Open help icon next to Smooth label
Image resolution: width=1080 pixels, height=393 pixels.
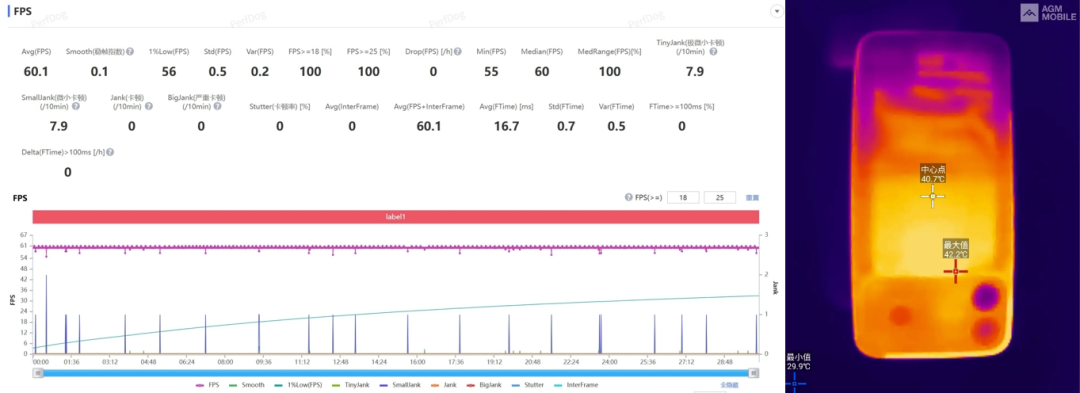[x=130, y=52]
